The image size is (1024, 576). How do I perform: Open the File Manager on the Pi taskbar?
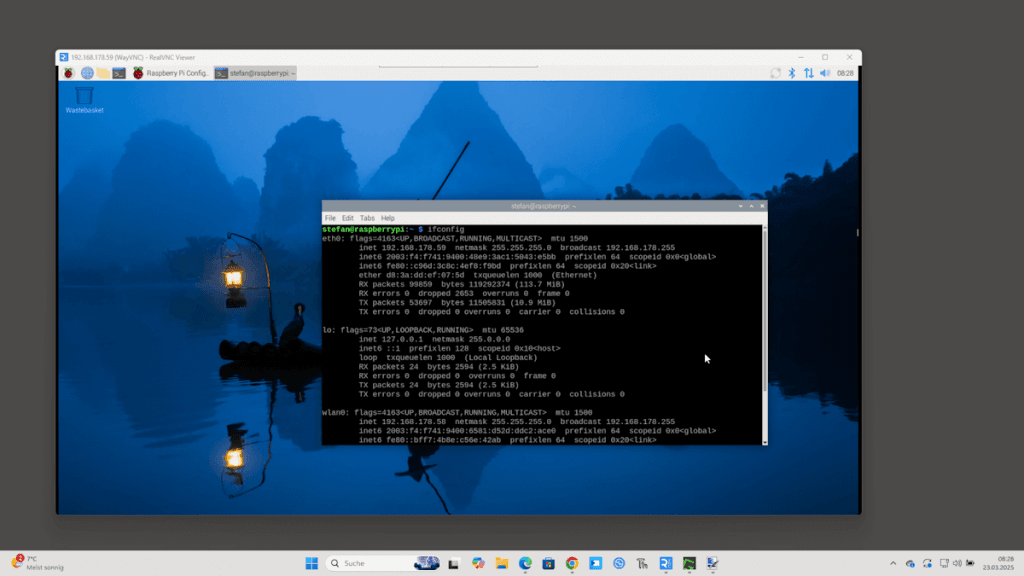pos(101,73)
